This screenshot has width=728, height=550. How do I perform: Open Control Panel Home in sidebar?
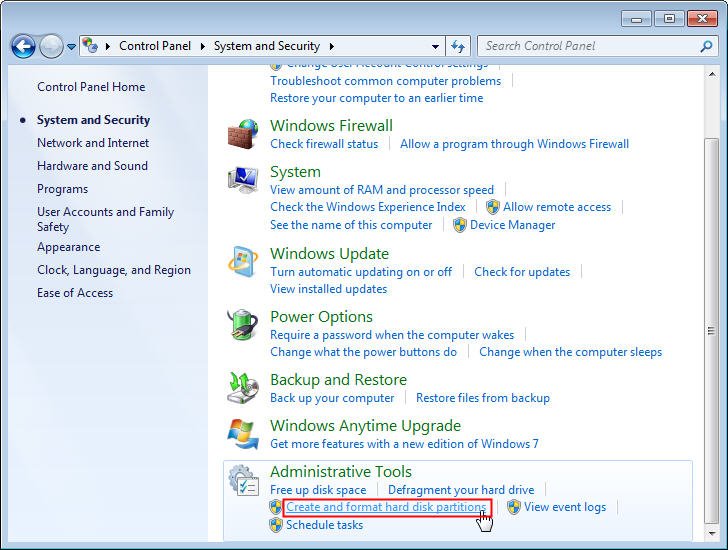click(x=91, y=87)
